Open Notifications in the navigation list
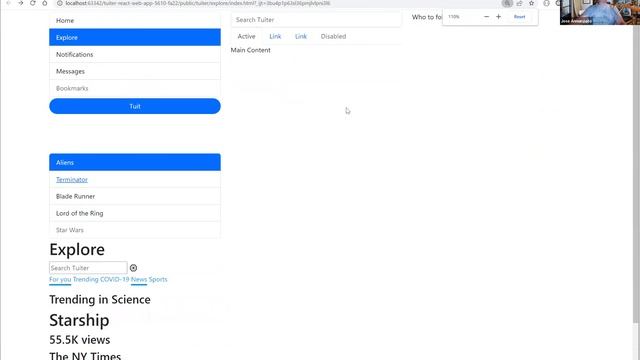The width and height of the screenshot is (640, 360). coord(135,54)
